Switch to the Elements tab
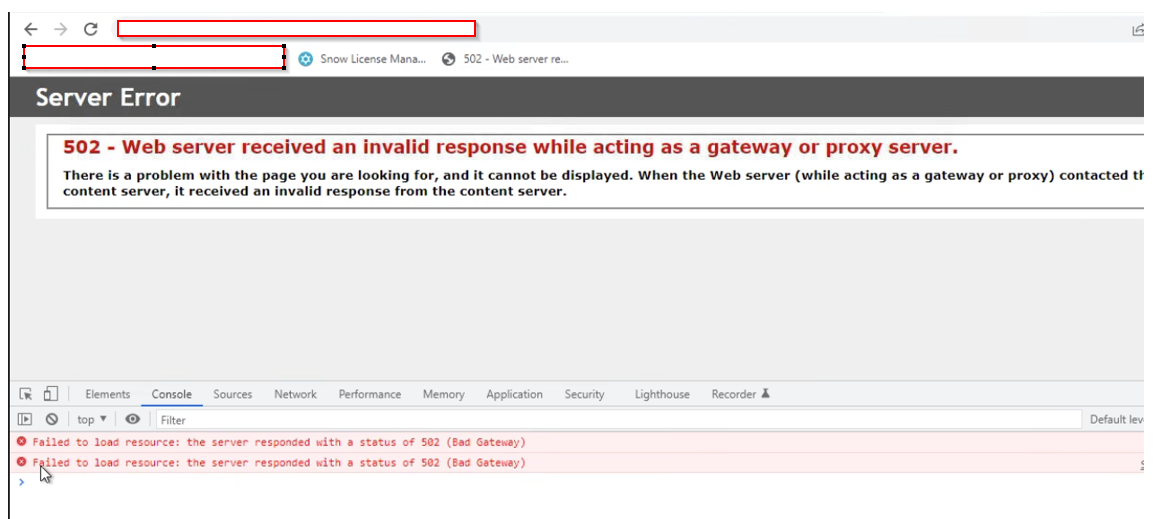This screenshot has height=519, width=1159. tap(107, 395)
